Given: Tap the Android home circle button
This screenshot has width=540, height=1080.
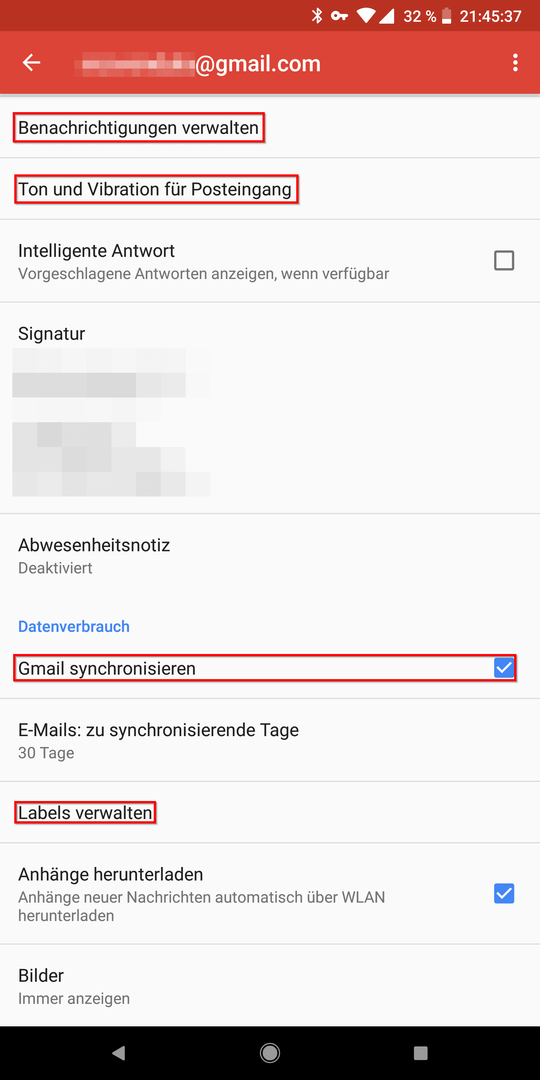Looking at the screenshot, I should (270, 1052).
